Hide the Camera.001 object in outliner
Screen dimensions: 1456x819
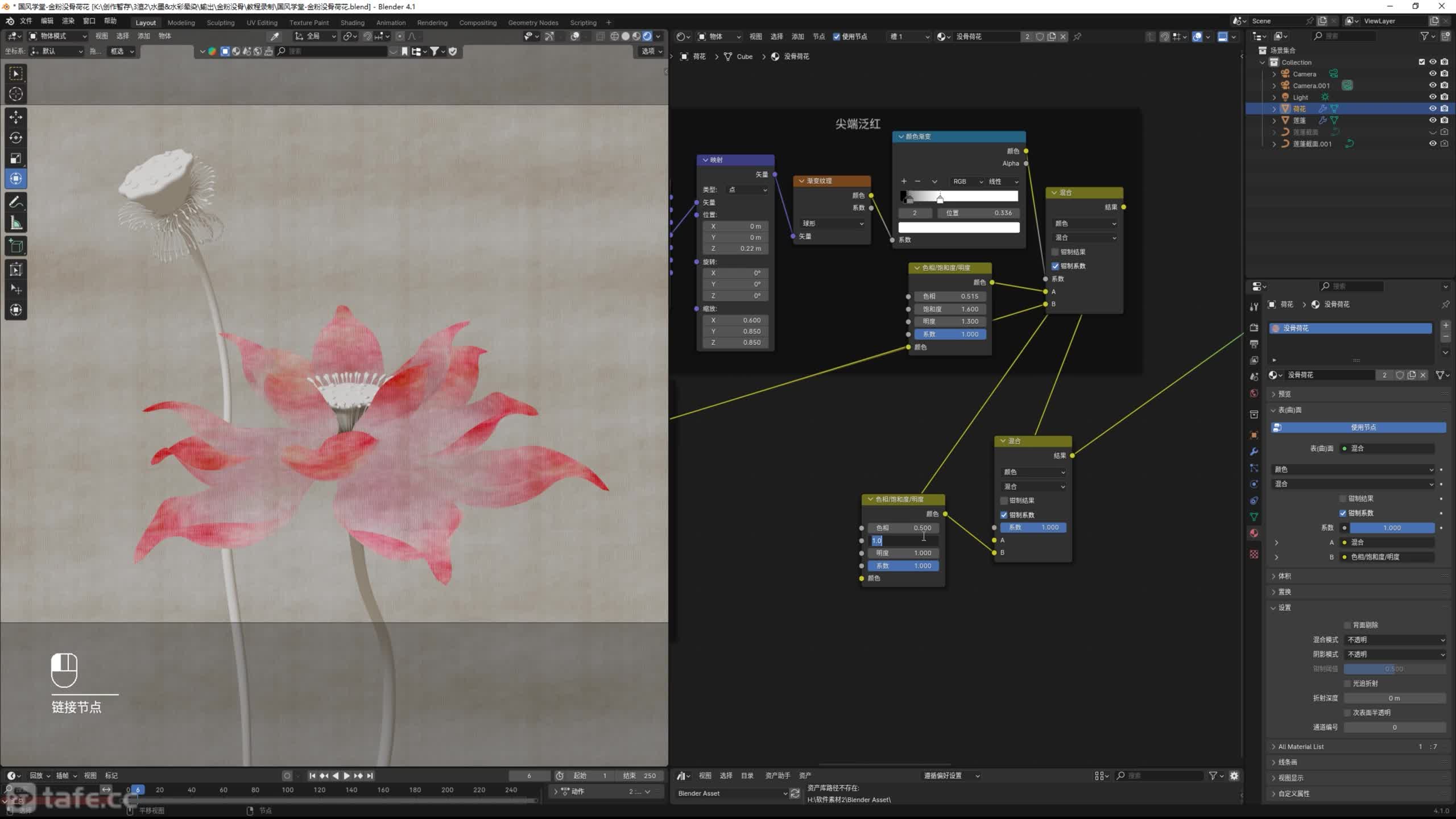[1432, 85]
